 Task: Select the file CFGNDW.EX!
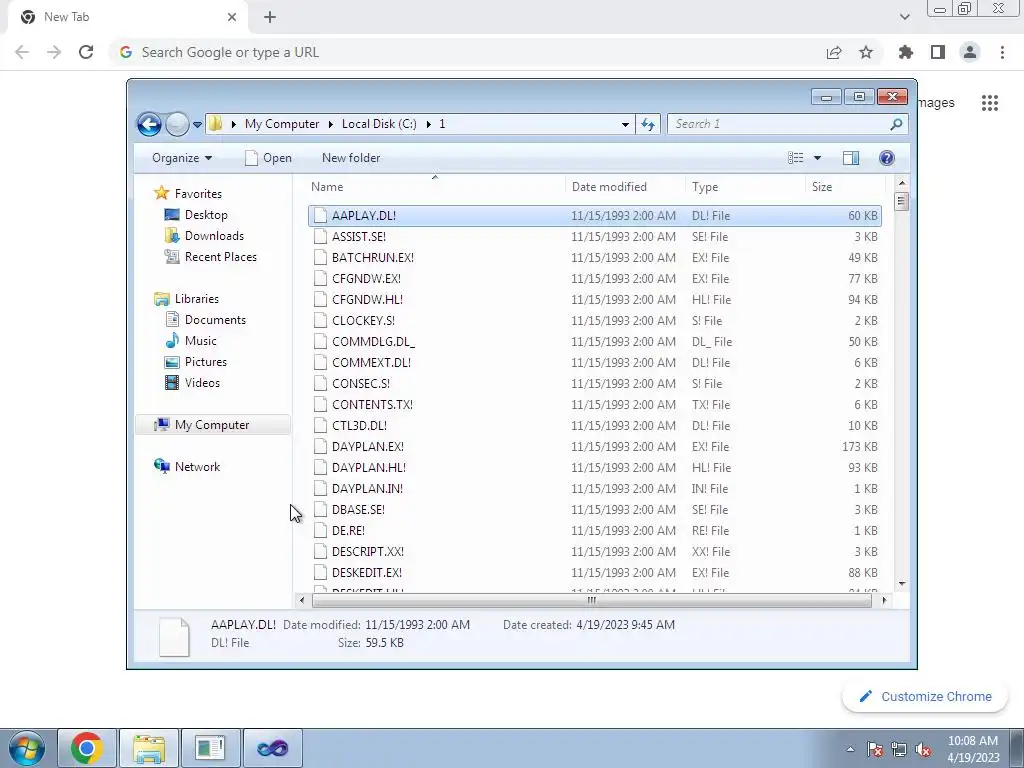(x=594, y=278)
